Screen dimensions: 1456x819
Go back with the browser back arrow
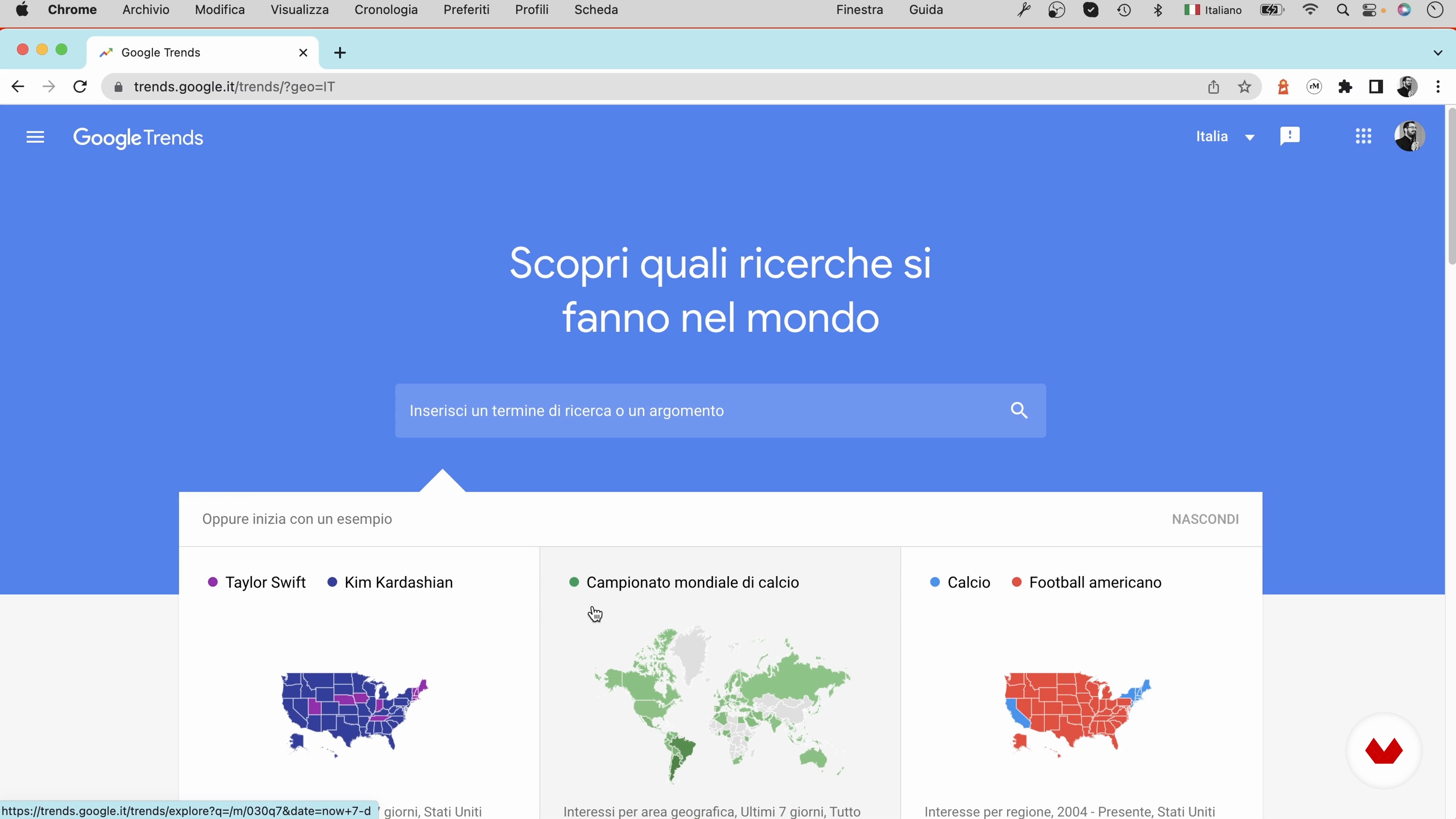point(17,86)
